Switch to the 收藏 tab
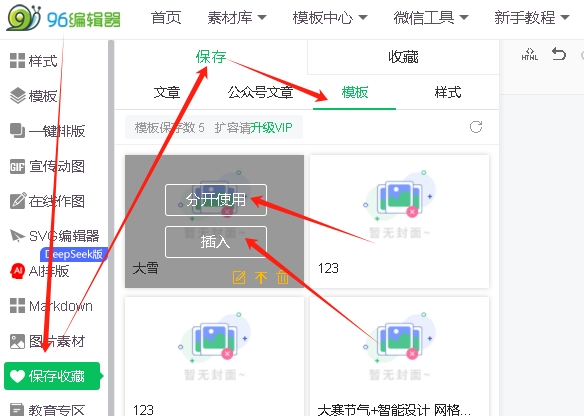The image size is (584, 416). [403, 57]
